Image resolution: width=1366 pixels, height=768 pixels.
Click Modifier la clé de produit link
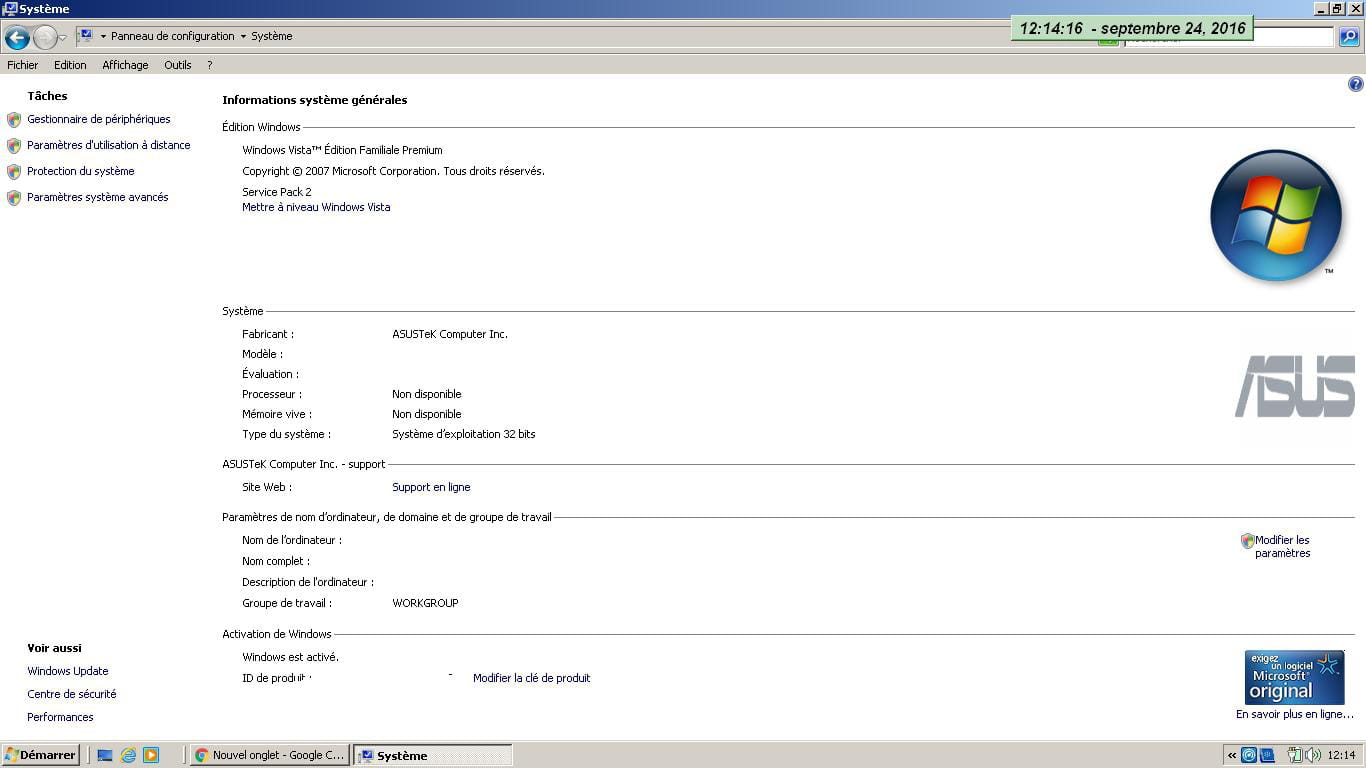(532, 678)
